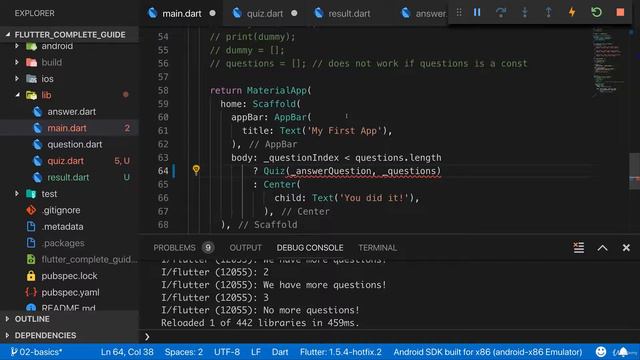640x360 pixels.
Task: Pause the debug session
Action: [477, 13]
